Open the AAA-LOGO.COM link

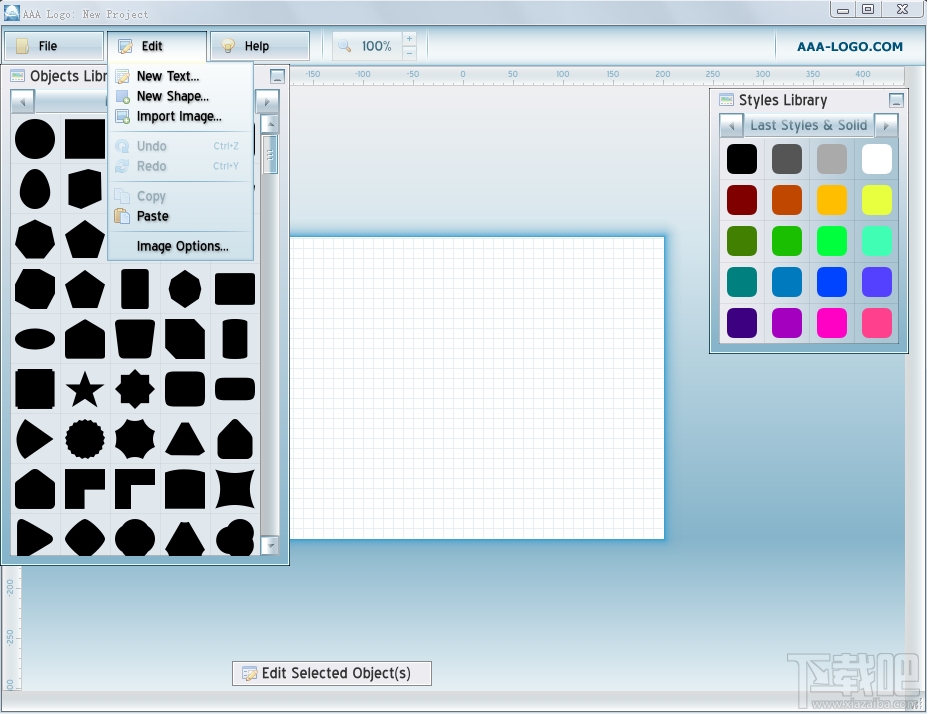850,47
